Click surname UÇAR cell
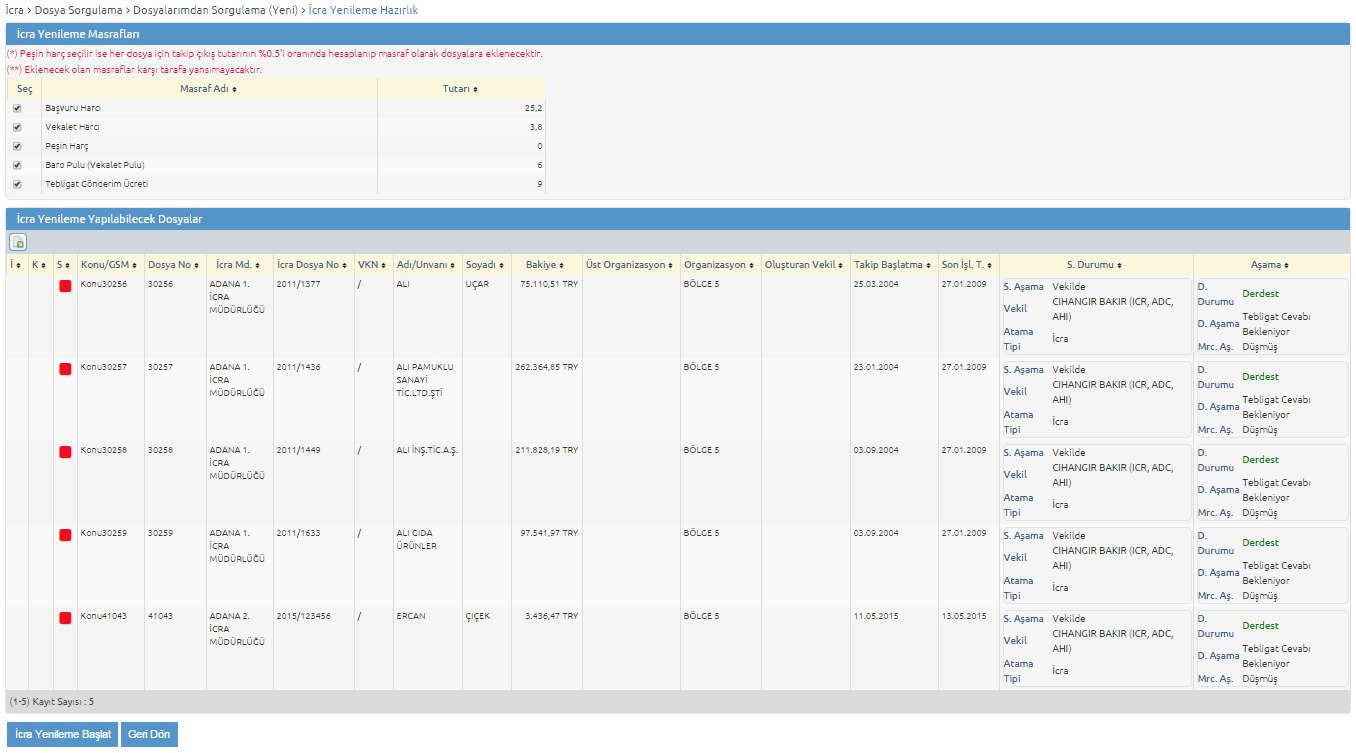The height and width of the screenshot is (753, 1356). click(477, 284)
